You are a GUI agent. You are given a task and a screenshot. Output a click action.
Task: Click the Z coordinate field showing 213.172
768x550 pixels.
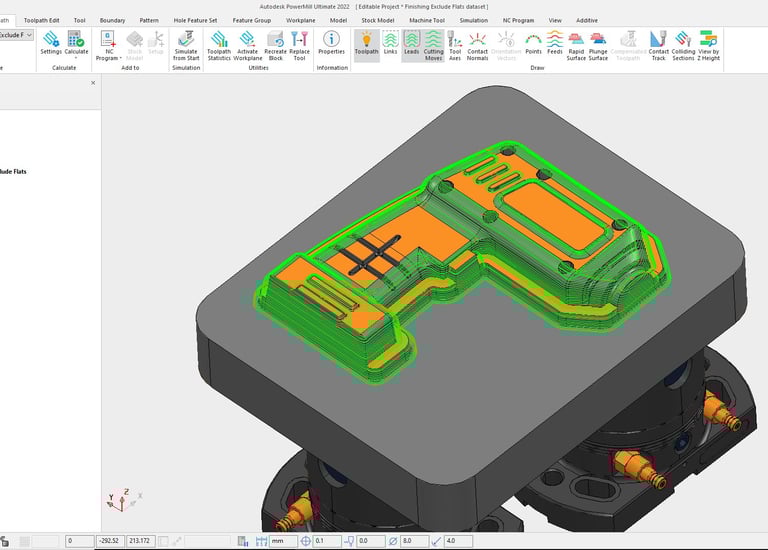point(141,541)
